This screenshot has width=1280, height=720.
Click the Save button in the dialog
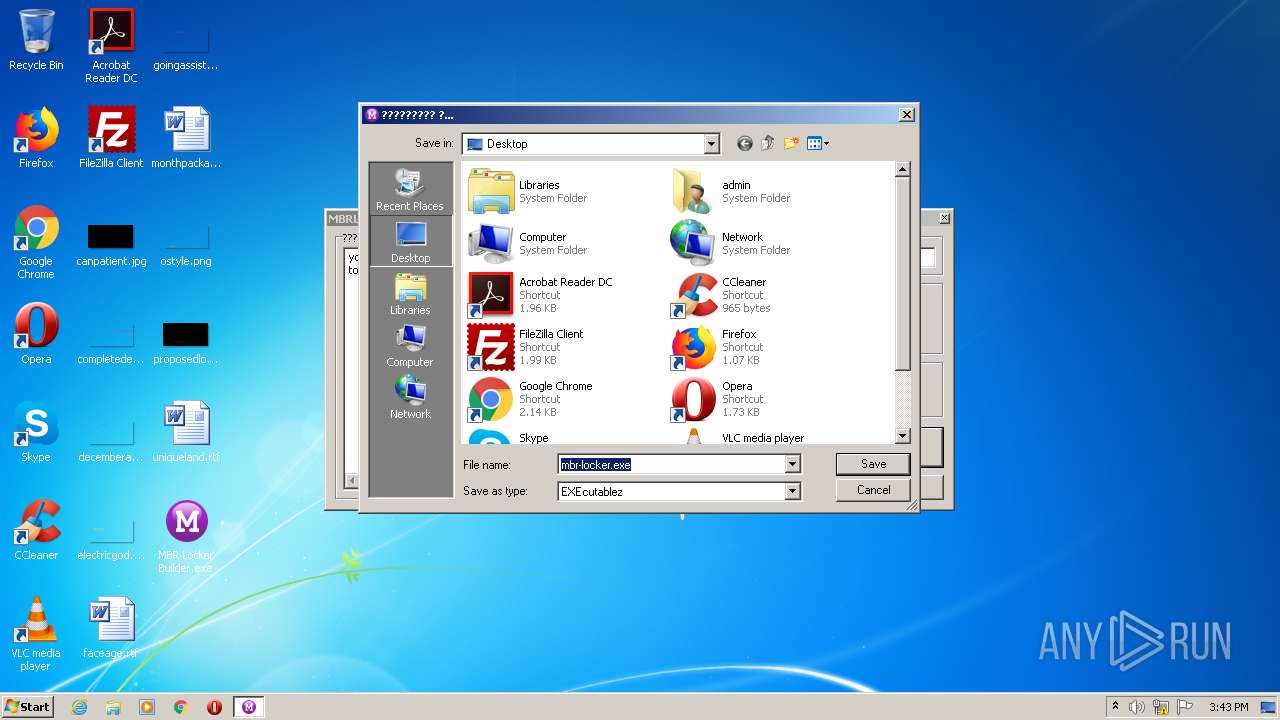(x=873, y=464)
